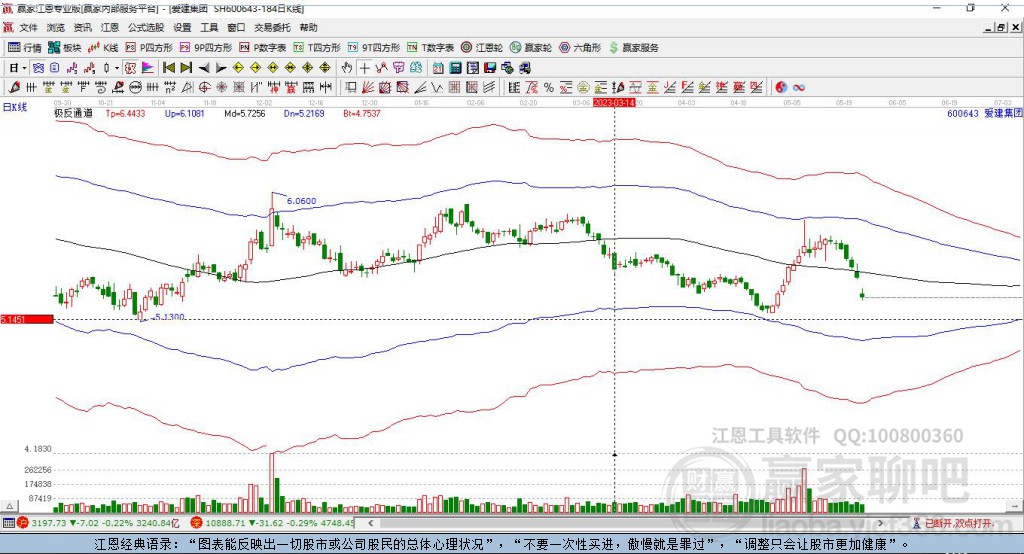Viewport: 1024px width, 554px height.
Task: Click the Dn=5.2169 value
Action: pos(304,113)
